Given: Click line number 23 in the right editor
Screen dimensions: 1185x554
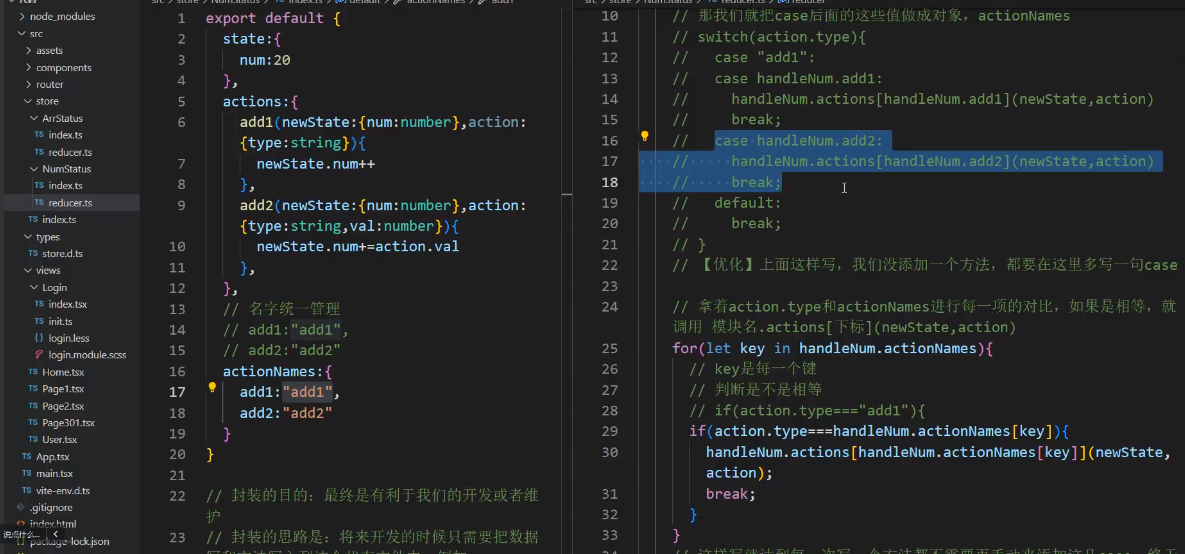Looking at the screenshot, I should [x=609, y=286].
